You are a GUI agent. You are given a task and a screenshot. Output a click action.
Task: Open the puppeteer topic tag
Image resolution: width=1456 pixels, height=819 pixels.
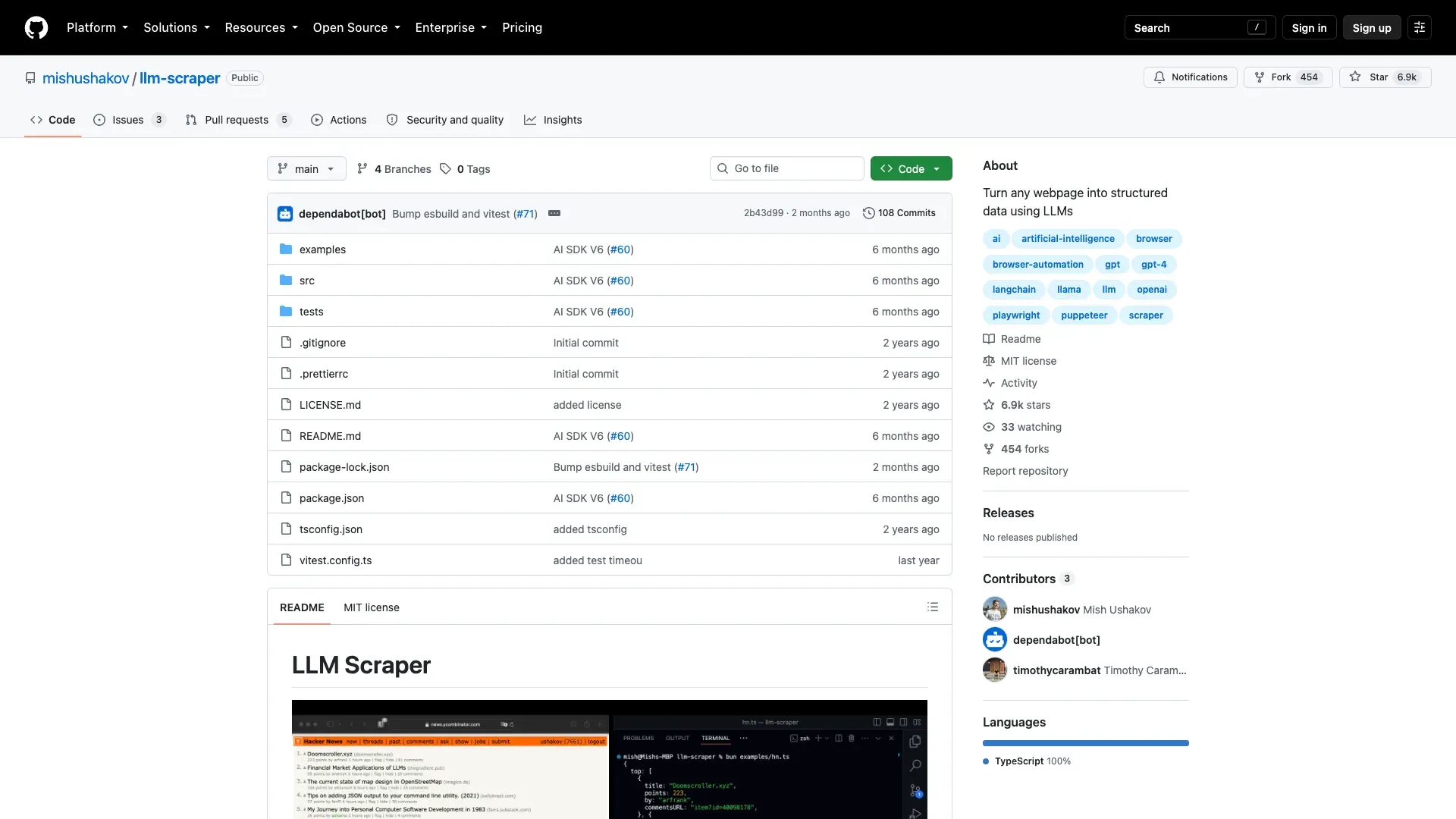point(1084,315)
